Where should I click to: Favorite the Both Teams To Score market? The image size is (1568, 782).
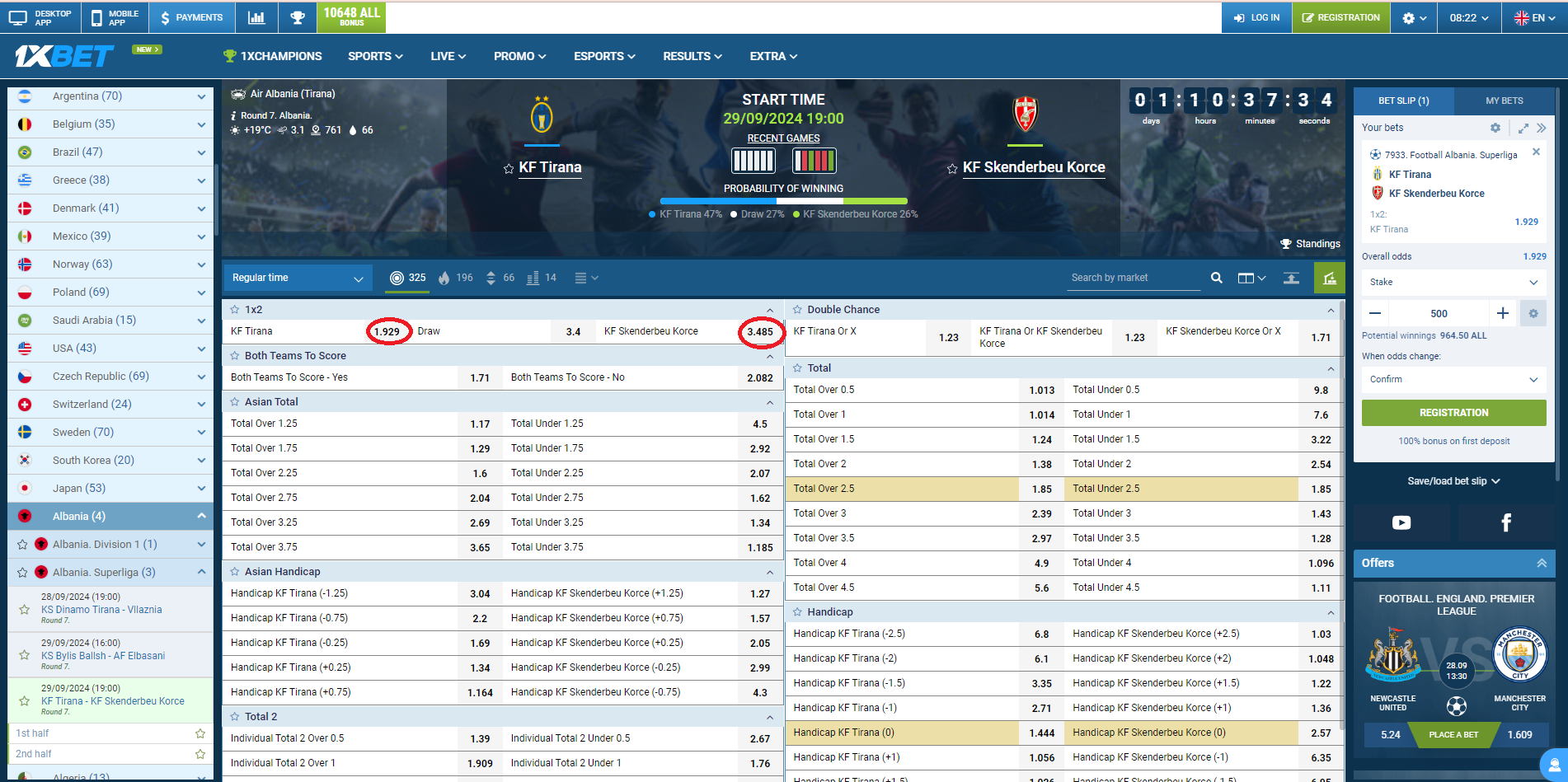[234, 356]
